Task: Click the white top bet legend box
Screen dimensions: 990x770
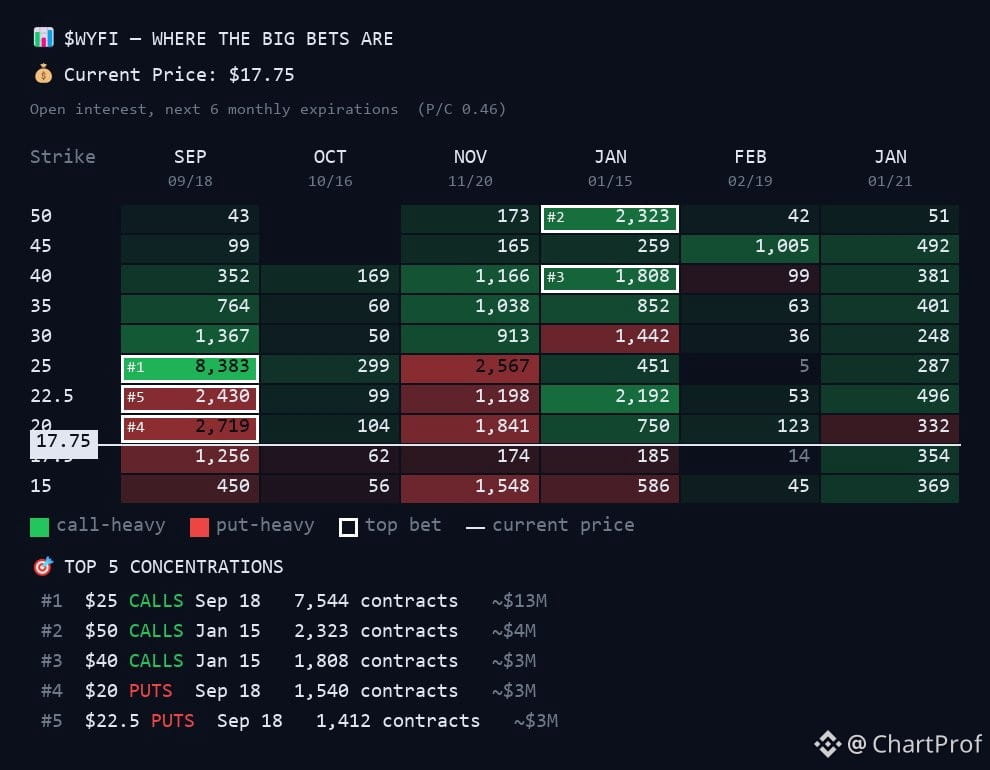Action: click(x=349, y=526)
